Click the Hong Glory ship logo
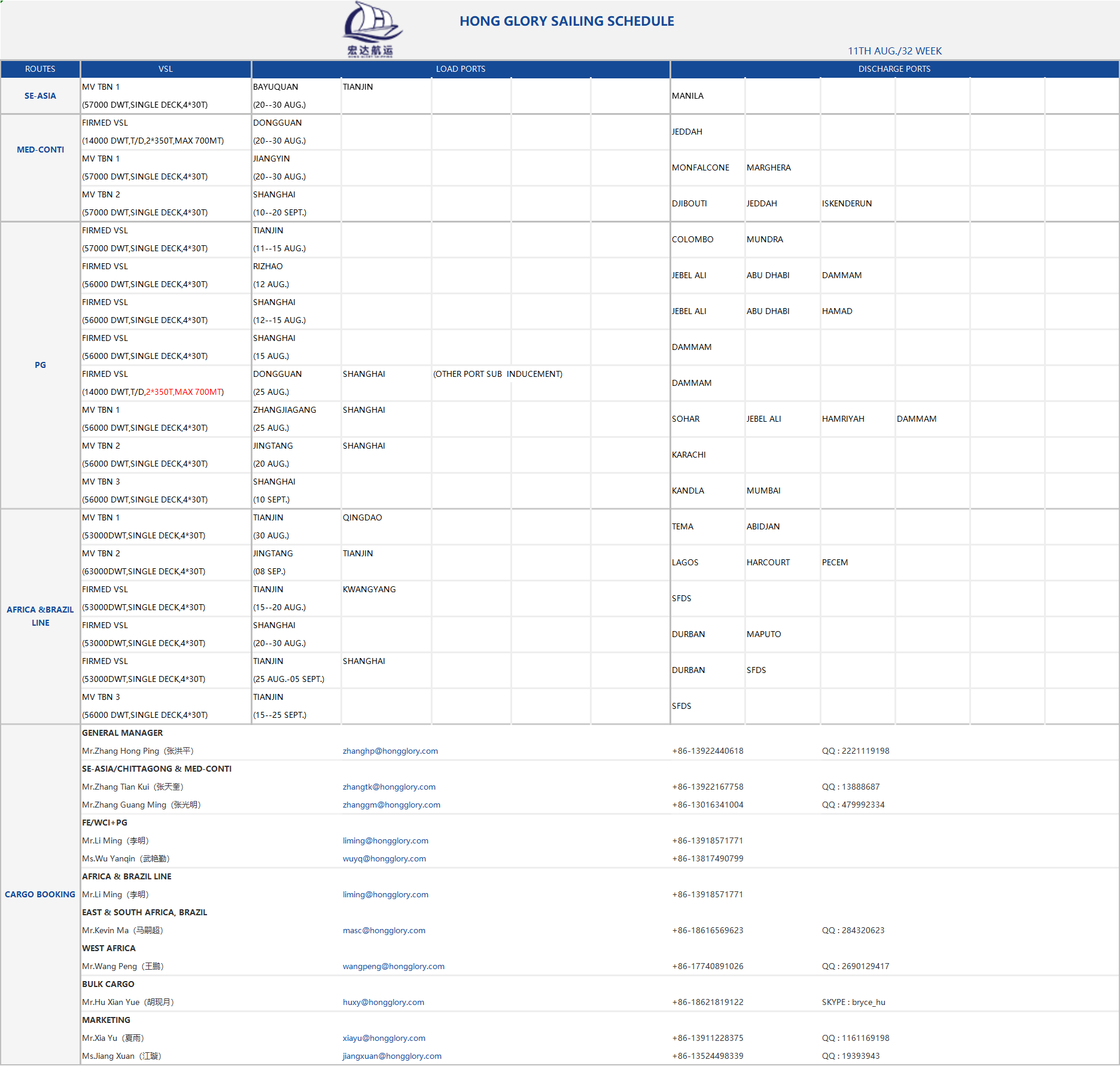 (372, 29)
